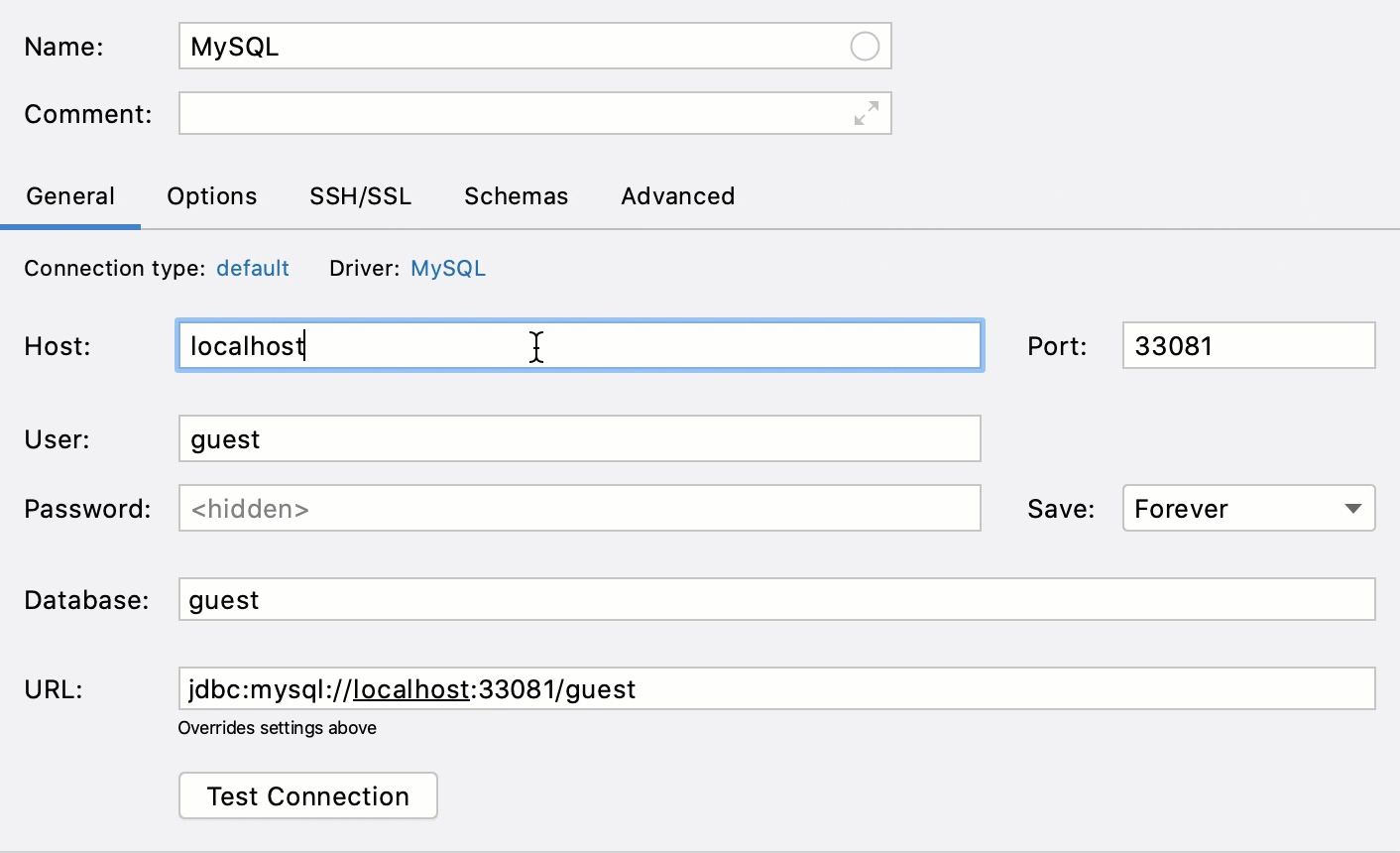Screen dimensions: 1400x853
Task: Change the Connection type from default
Action: pyautogui.click(x=253, y=268)
